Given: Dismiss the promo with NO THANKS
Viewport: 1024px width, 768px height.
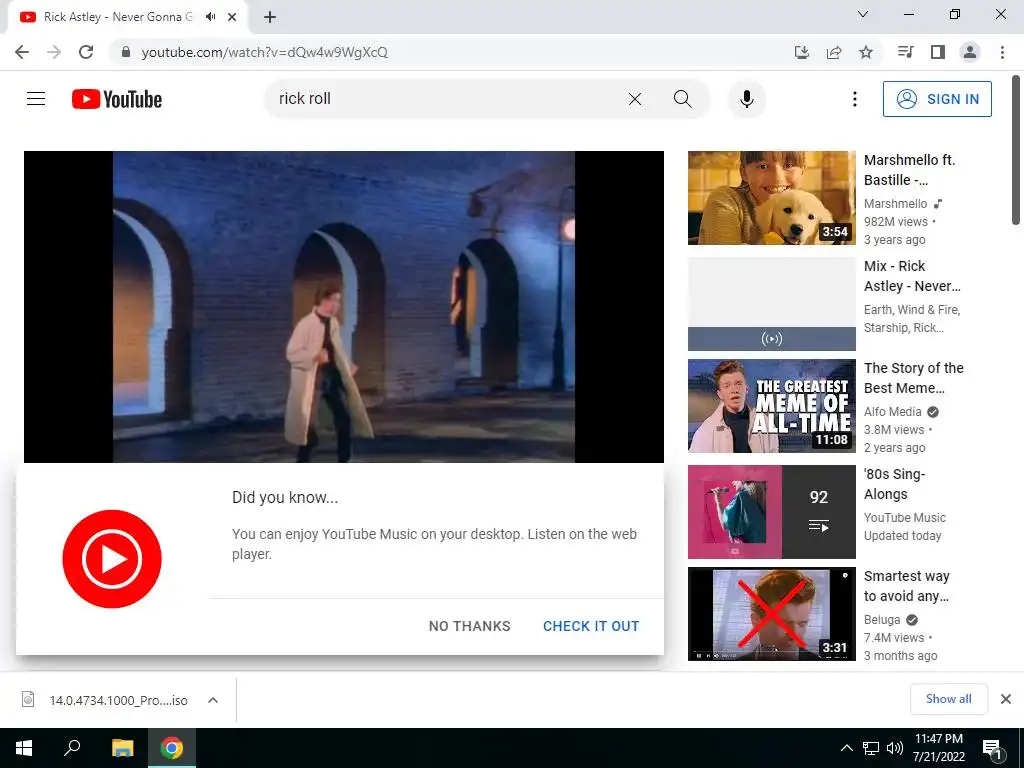Looking at the screenshot, I should 470,626.
